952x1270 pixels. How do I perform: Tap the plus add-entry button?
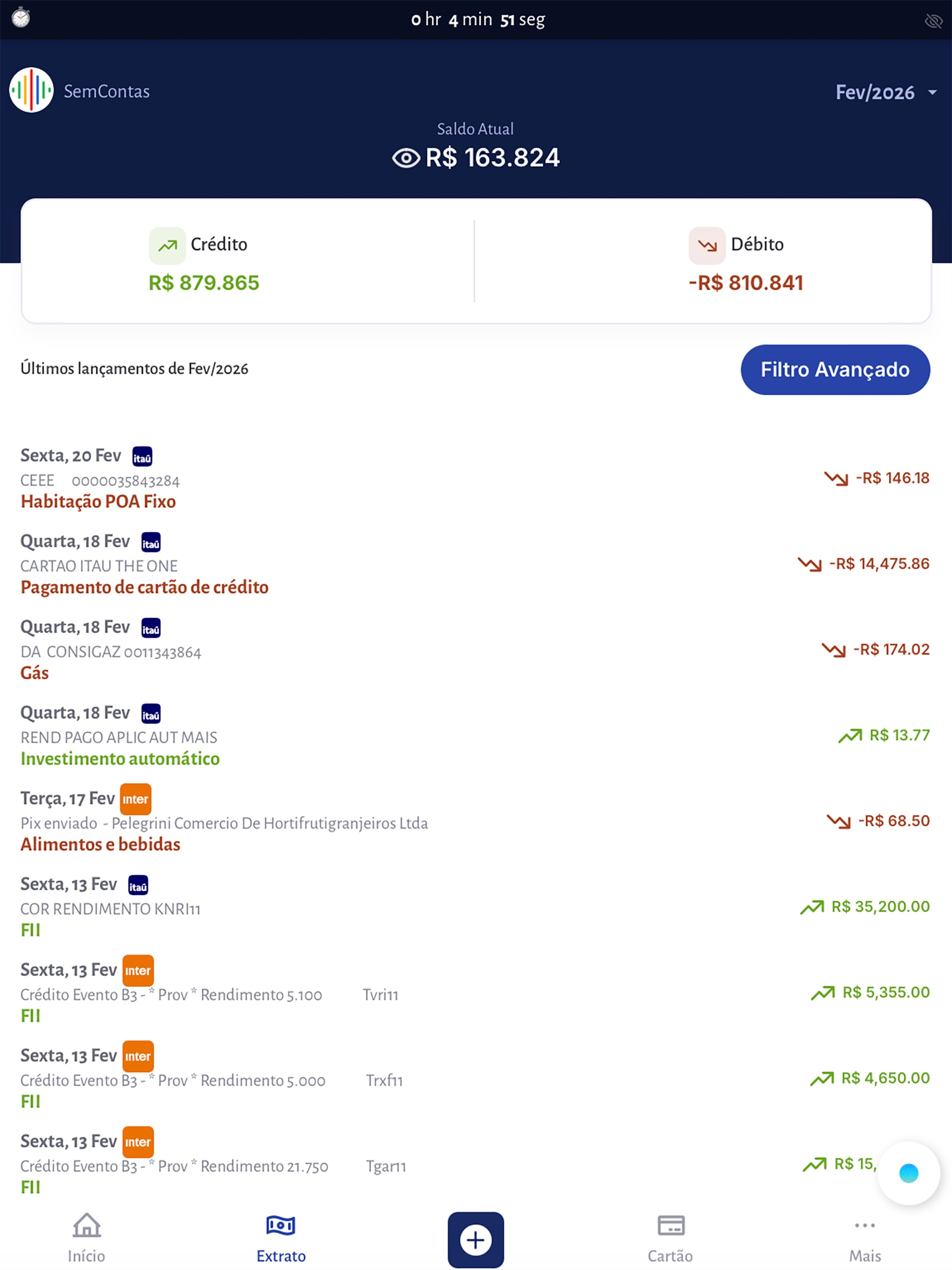pyautogui.click(x=476, y=1240)
